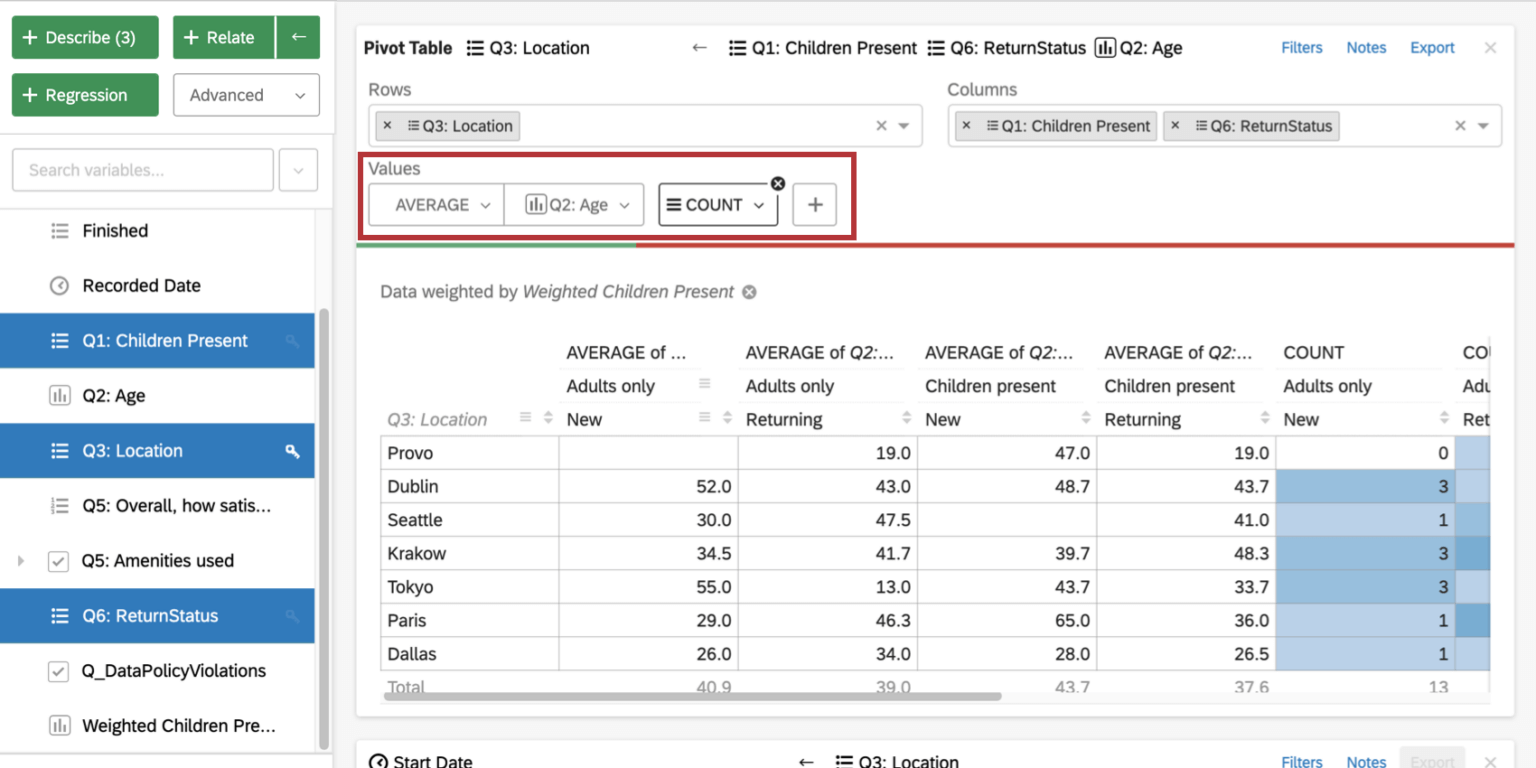Click the back arrow in the Pivot Table header
Screen dimensions: 1536x768
tap(699, 47)
